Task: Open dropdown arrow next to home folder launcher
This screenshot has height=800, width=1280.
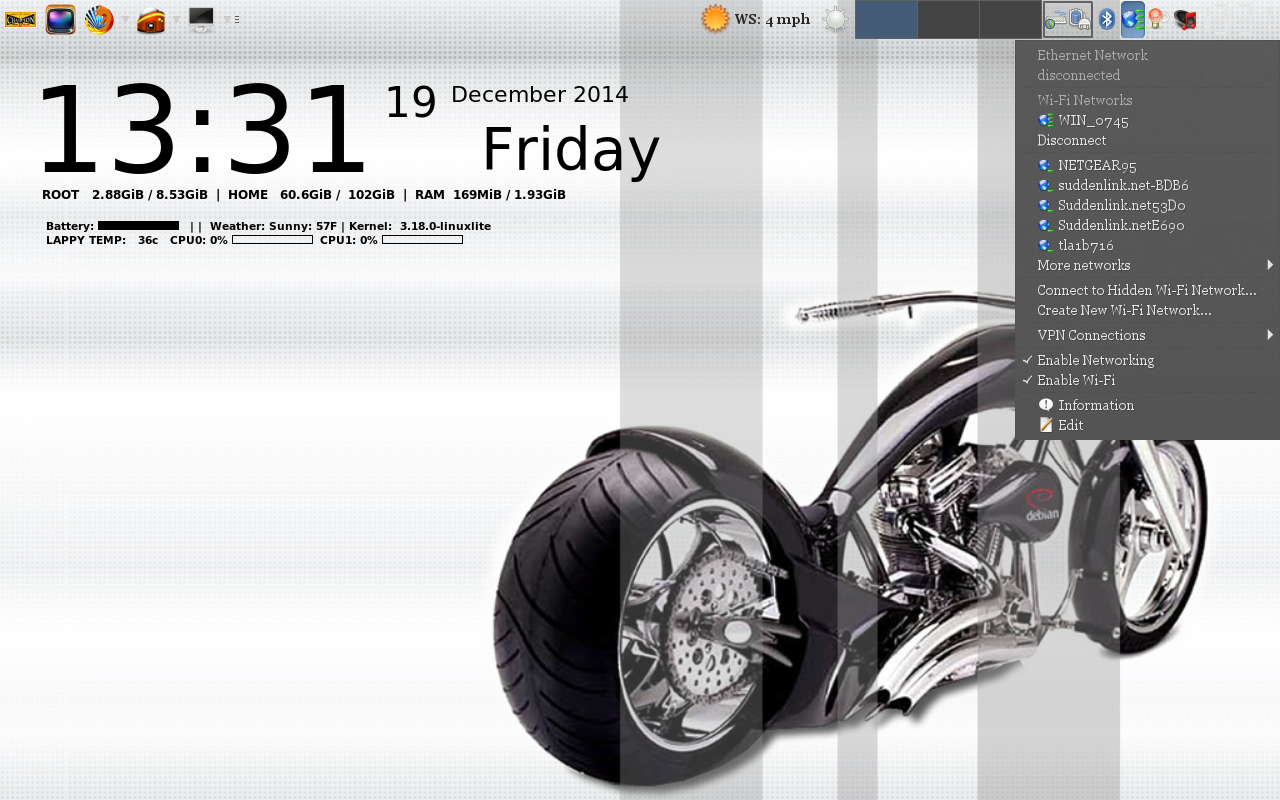Action: coord(177,19)
